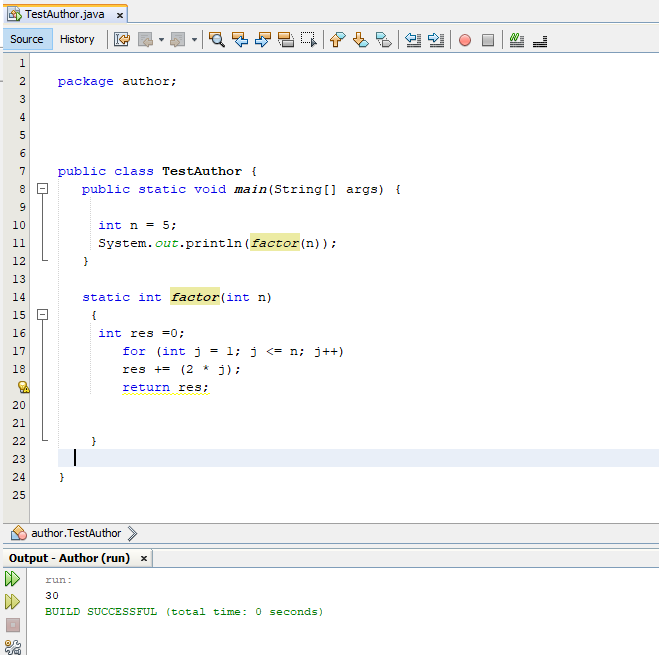This screenshot has height=655, width=659.
Task: Click 'res += (2 * j);' line
Action: (182, 369)
